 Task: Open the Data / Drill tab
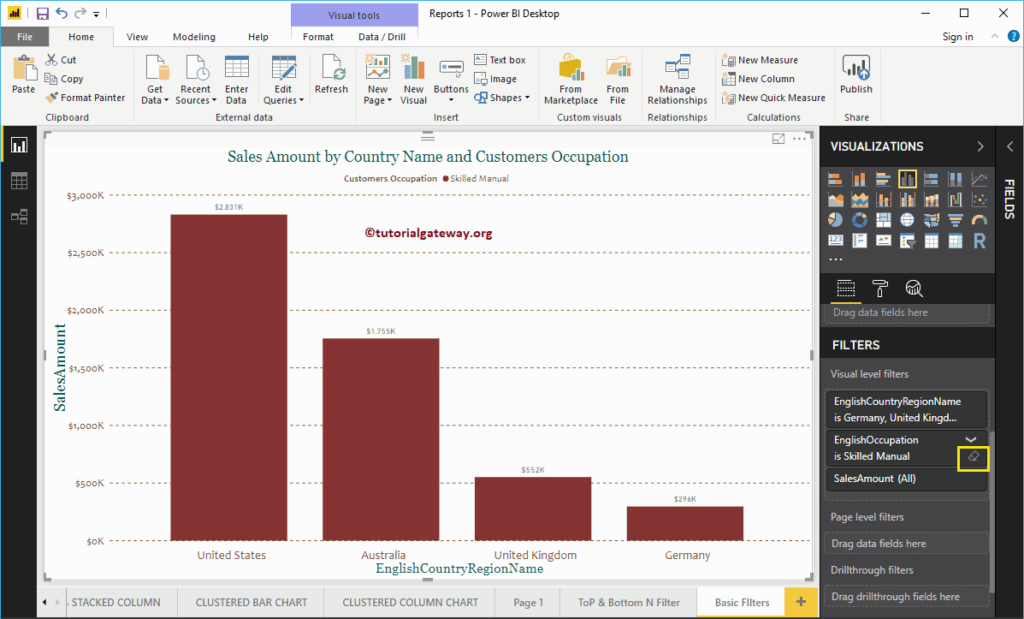pyautogui.click(x=382, y=37)
